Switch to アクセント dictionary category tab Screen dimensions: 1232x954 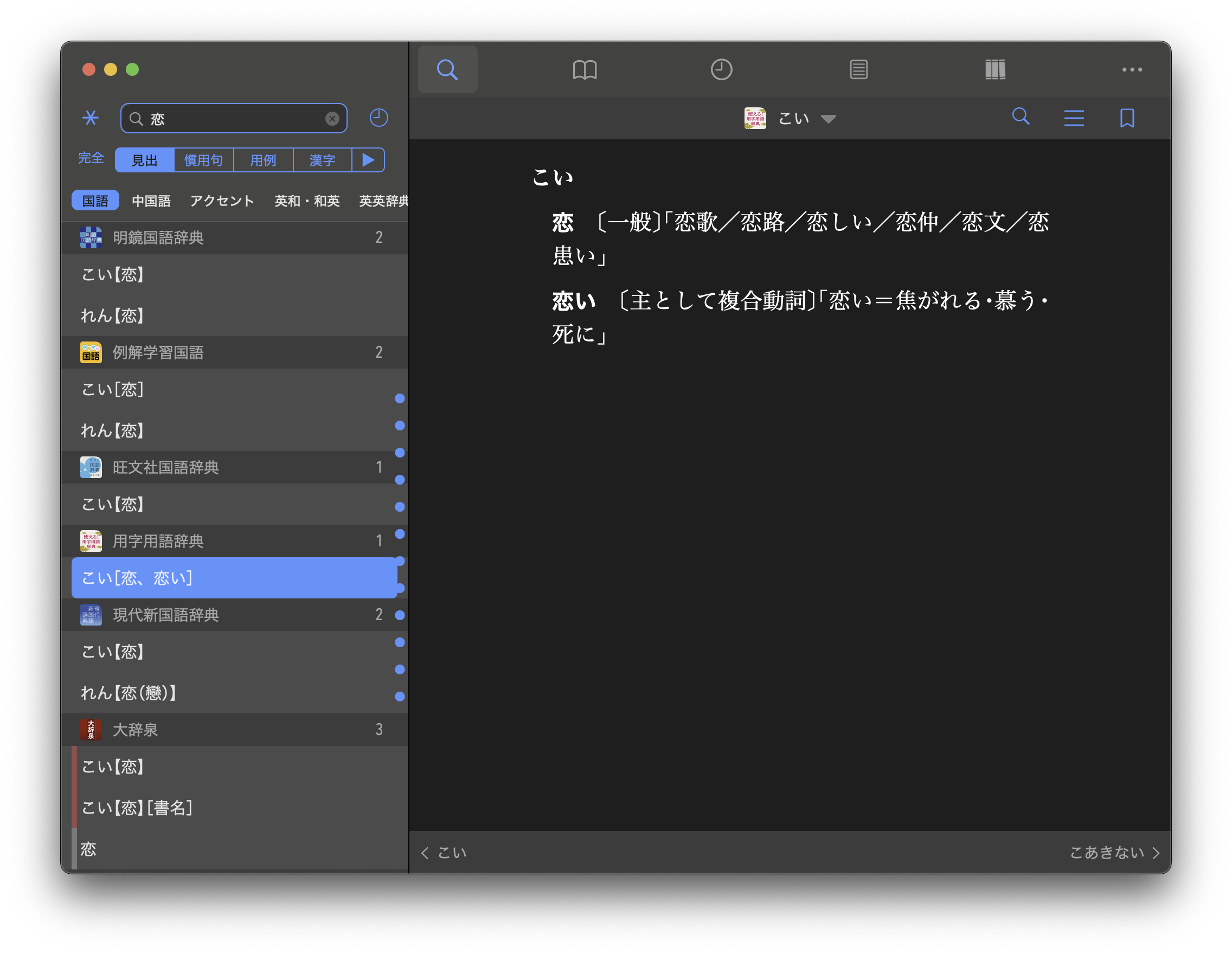(222, 201)
